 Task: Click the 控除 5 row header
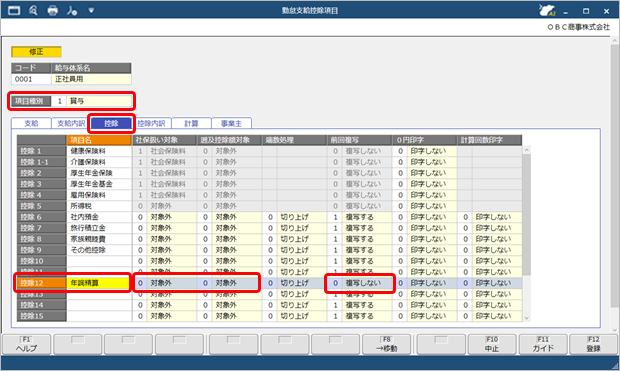[x=42, y=206]
